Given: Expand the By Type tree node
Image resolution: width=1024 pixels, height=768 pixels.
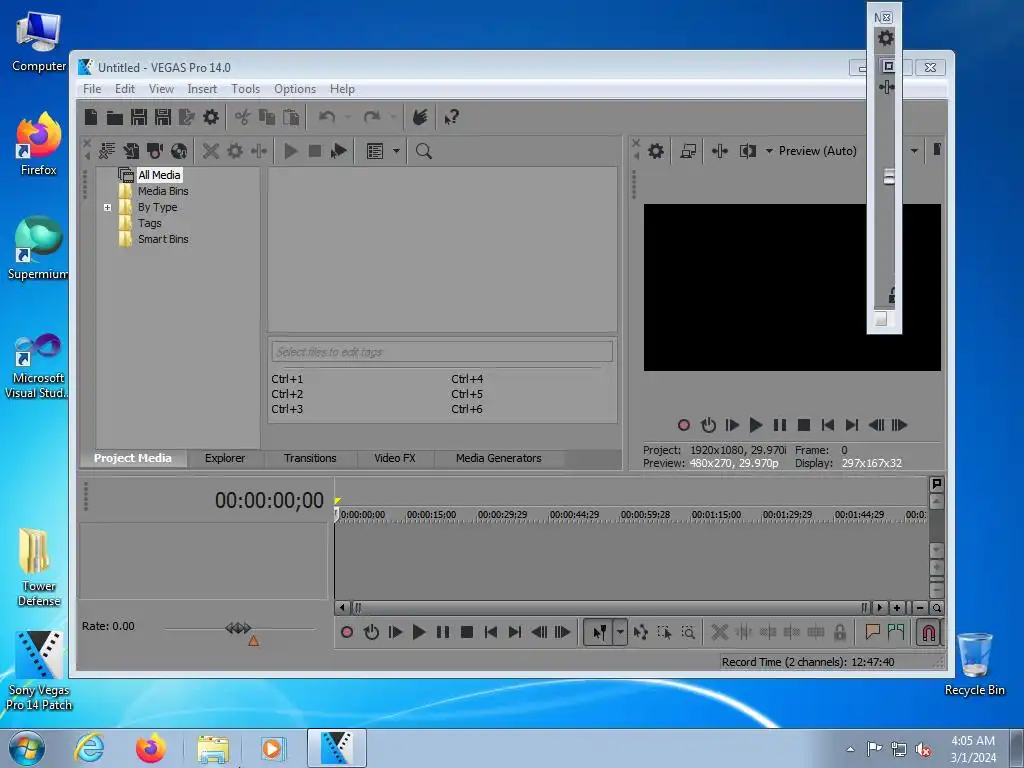Looking at the screenshot, I should (x=107, y=207).
